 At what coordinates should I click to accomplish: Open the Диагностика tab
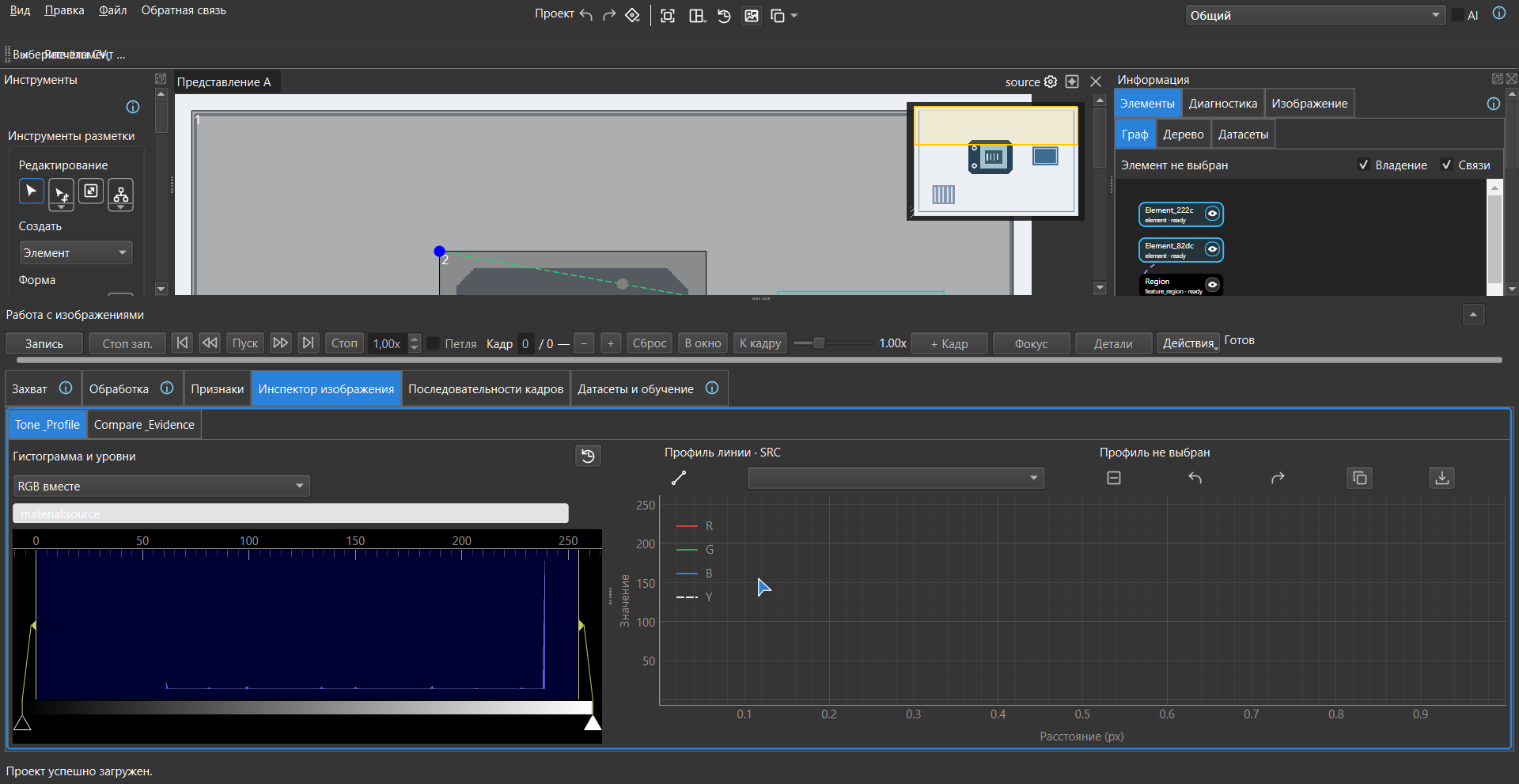(1222, 104)
